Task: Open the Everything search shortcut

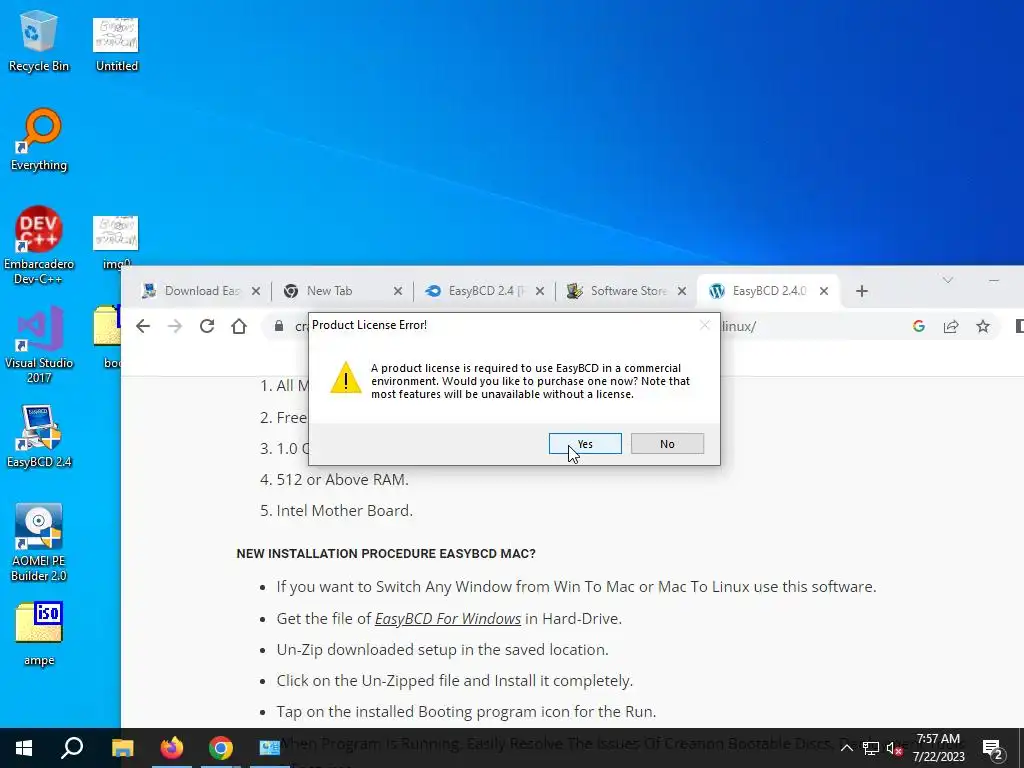Action: click(39, 140)
